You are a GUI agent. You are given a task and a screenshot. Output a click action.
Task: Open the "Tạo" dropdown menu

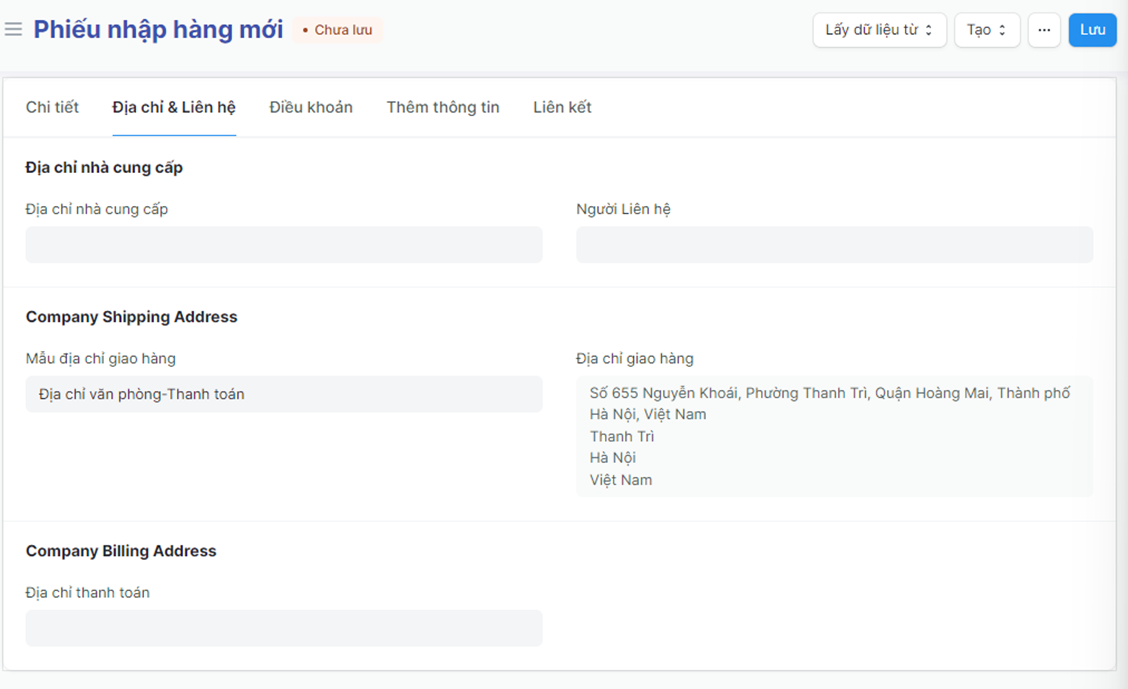[986, 30]
